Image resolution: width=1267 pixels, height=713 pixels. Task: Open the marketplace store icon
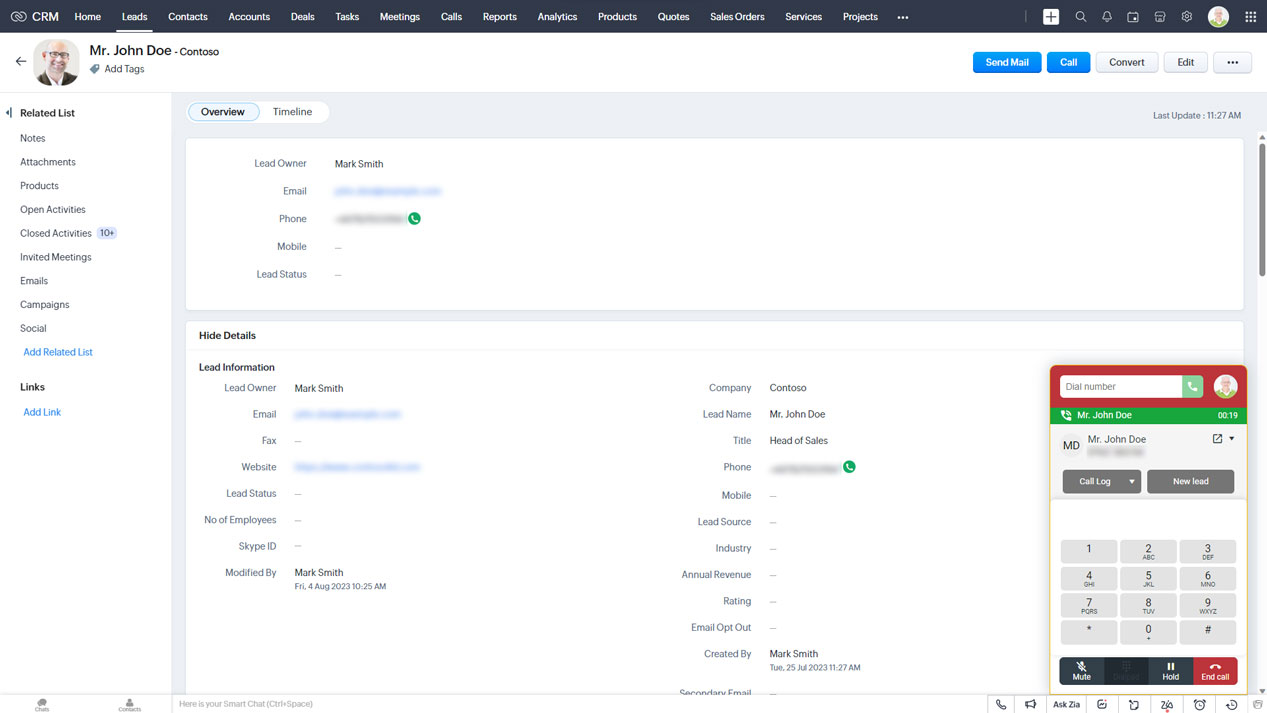[x=1160, y=17]
